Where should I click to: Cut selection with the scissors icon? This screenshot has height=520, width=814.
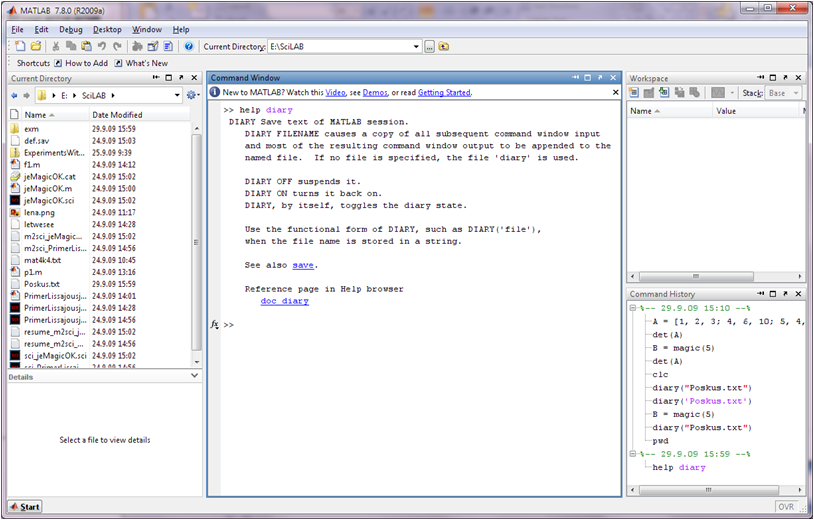56,46
